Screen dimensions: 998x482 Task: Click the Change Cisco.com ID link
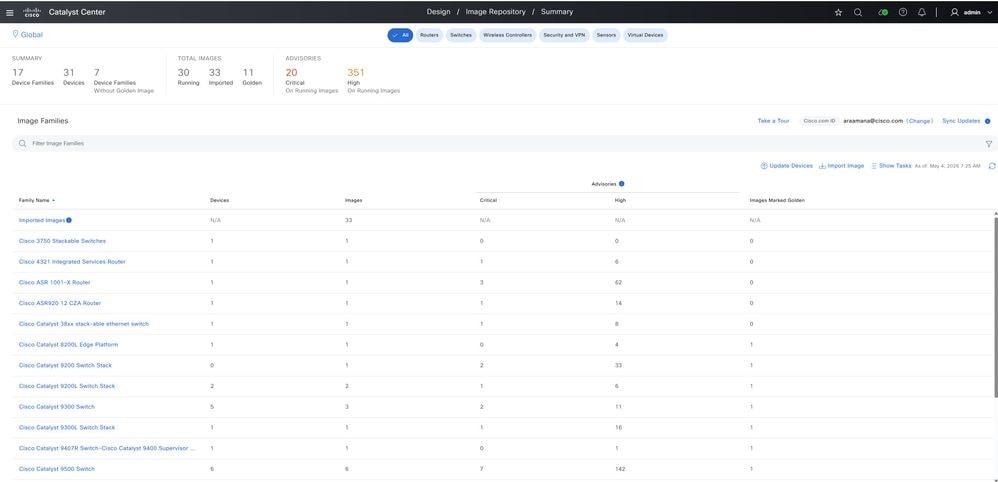[x=920, y=121]
